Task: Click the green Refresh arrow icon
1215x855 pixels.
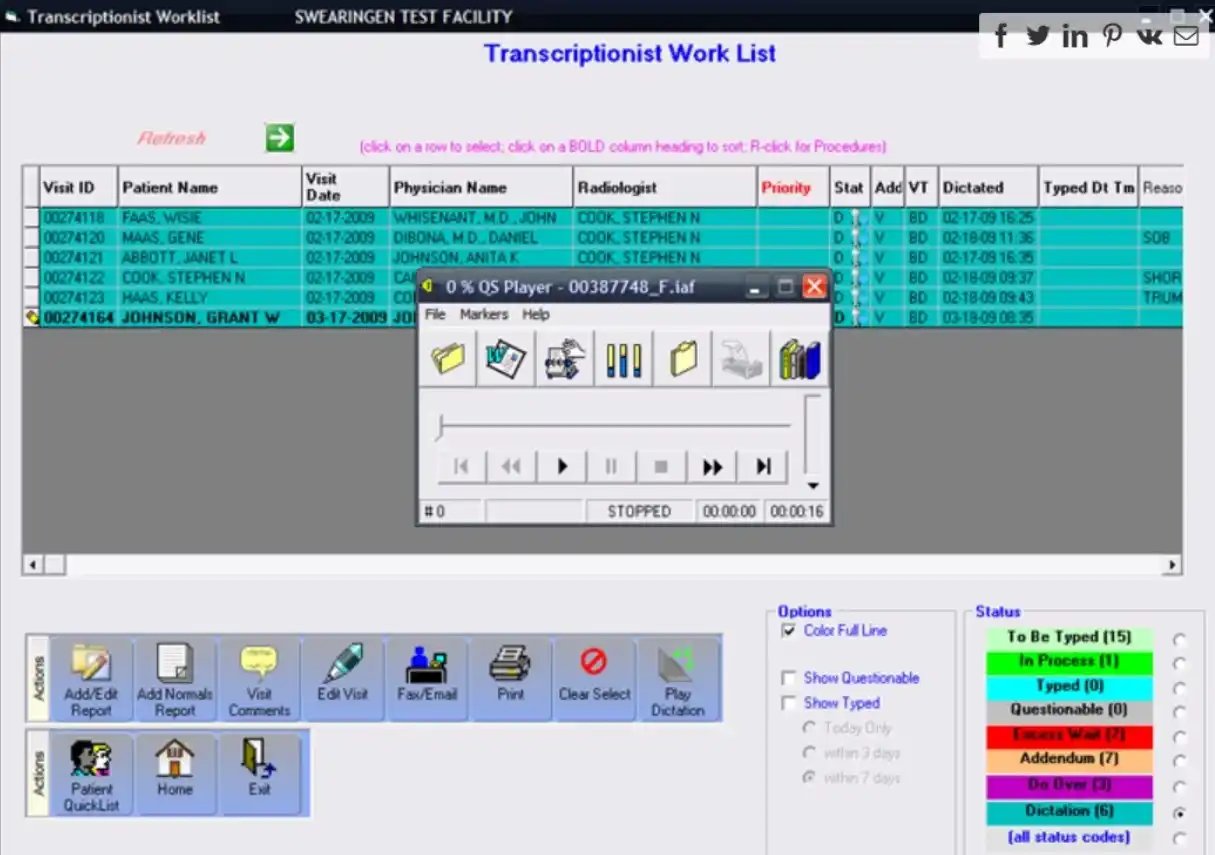Action: point(279,135)
